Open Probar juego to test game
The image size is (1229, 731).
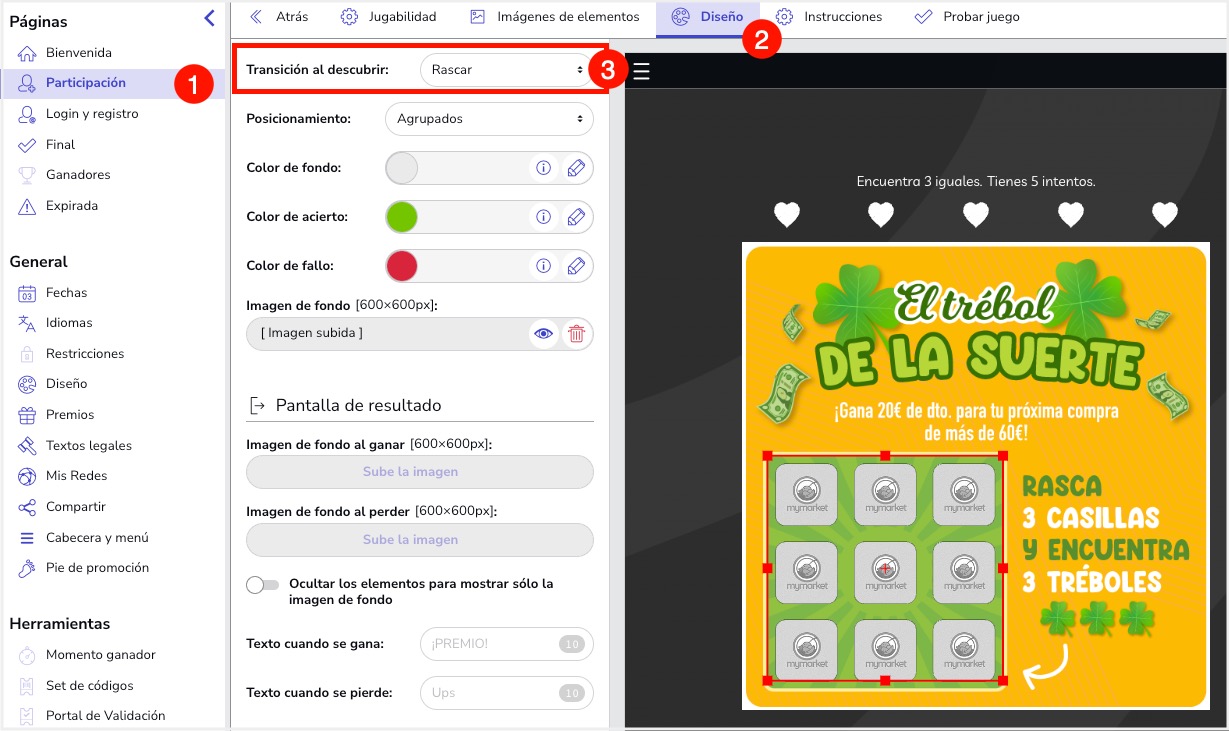click(x=967, y=17)
